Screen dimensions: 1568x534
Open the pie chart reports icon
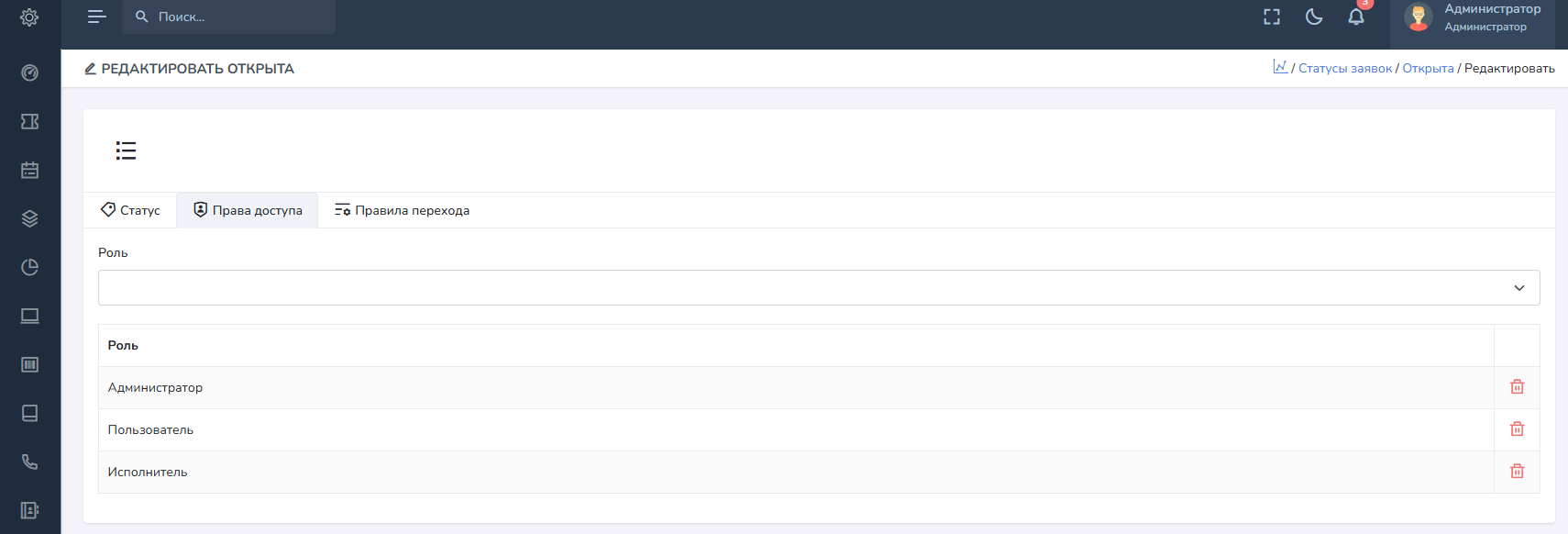click(29, 267)
